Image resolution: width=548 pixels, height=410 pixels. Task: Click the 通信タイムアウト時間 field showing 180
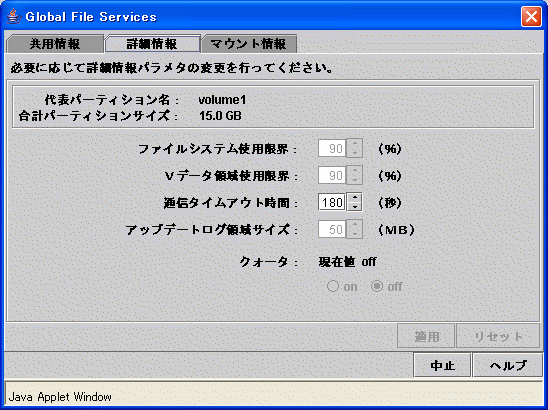(332, 202)
